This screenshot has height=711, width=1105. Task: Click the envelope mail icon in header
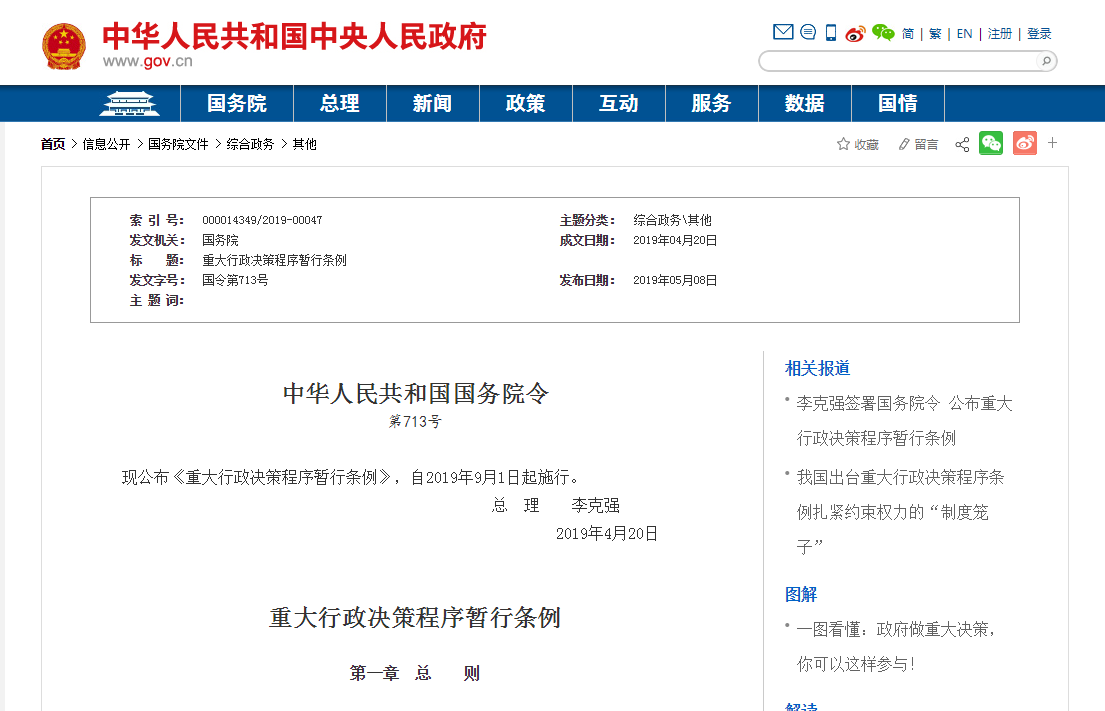783,32
